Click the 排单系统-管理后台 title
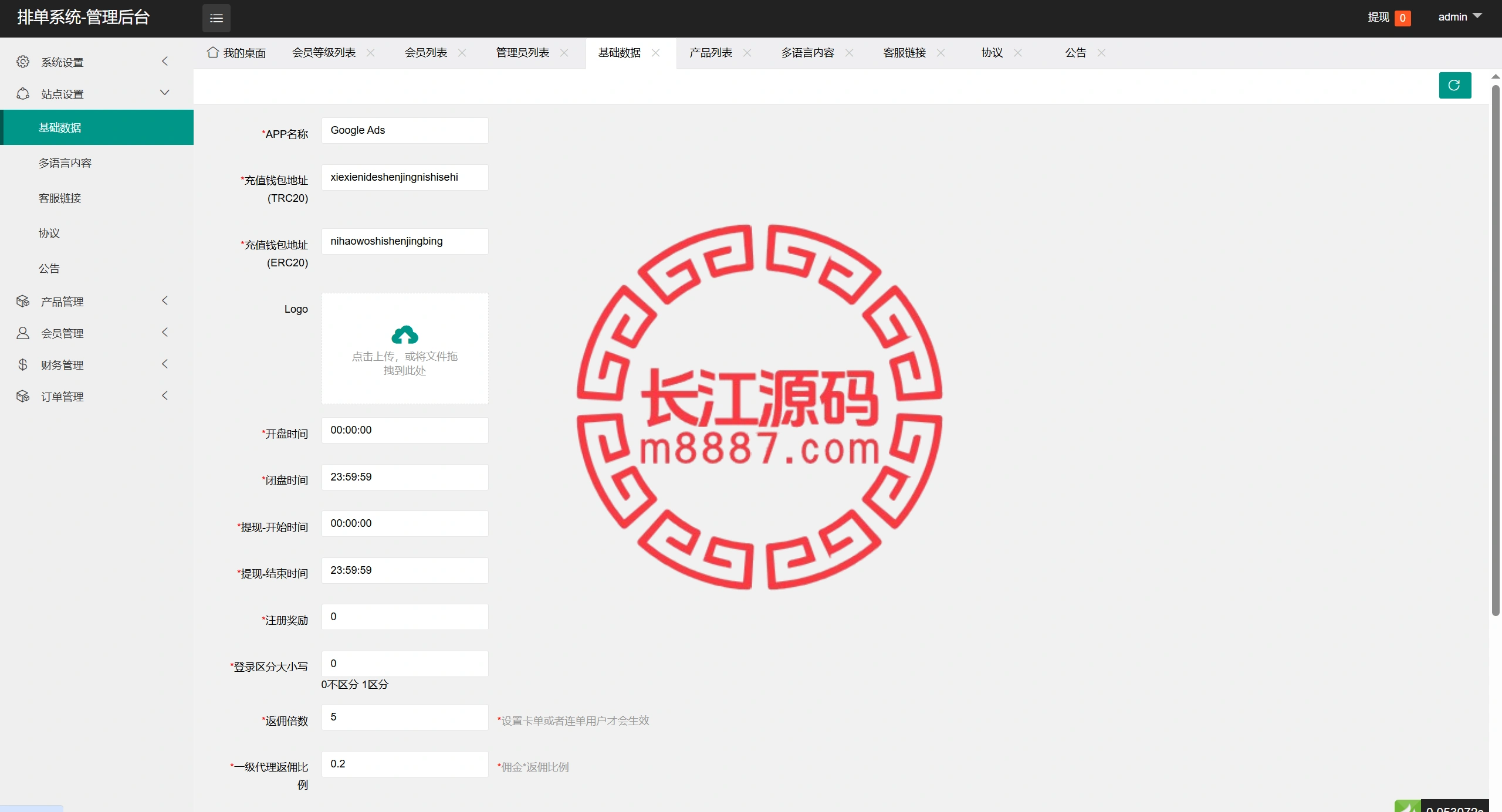The image size is (1502, 812). [x=83, y=18]
